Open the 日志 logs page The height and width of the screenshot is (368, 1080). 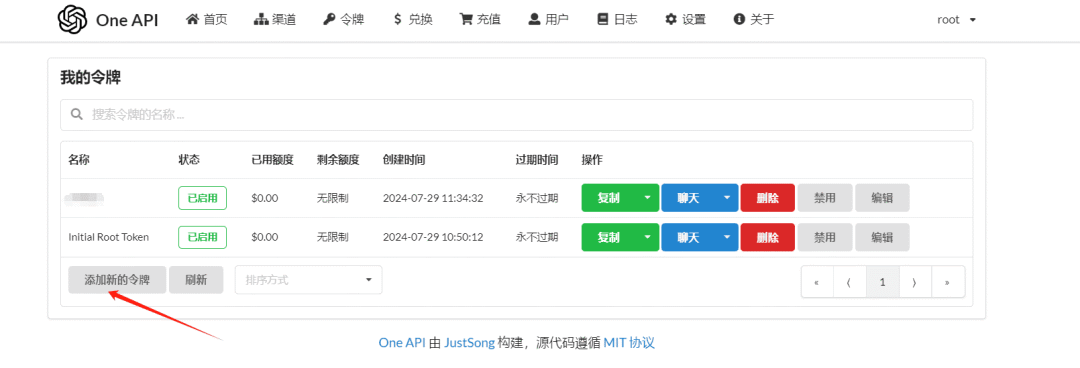pyautogui.click(x=617, y=19)
